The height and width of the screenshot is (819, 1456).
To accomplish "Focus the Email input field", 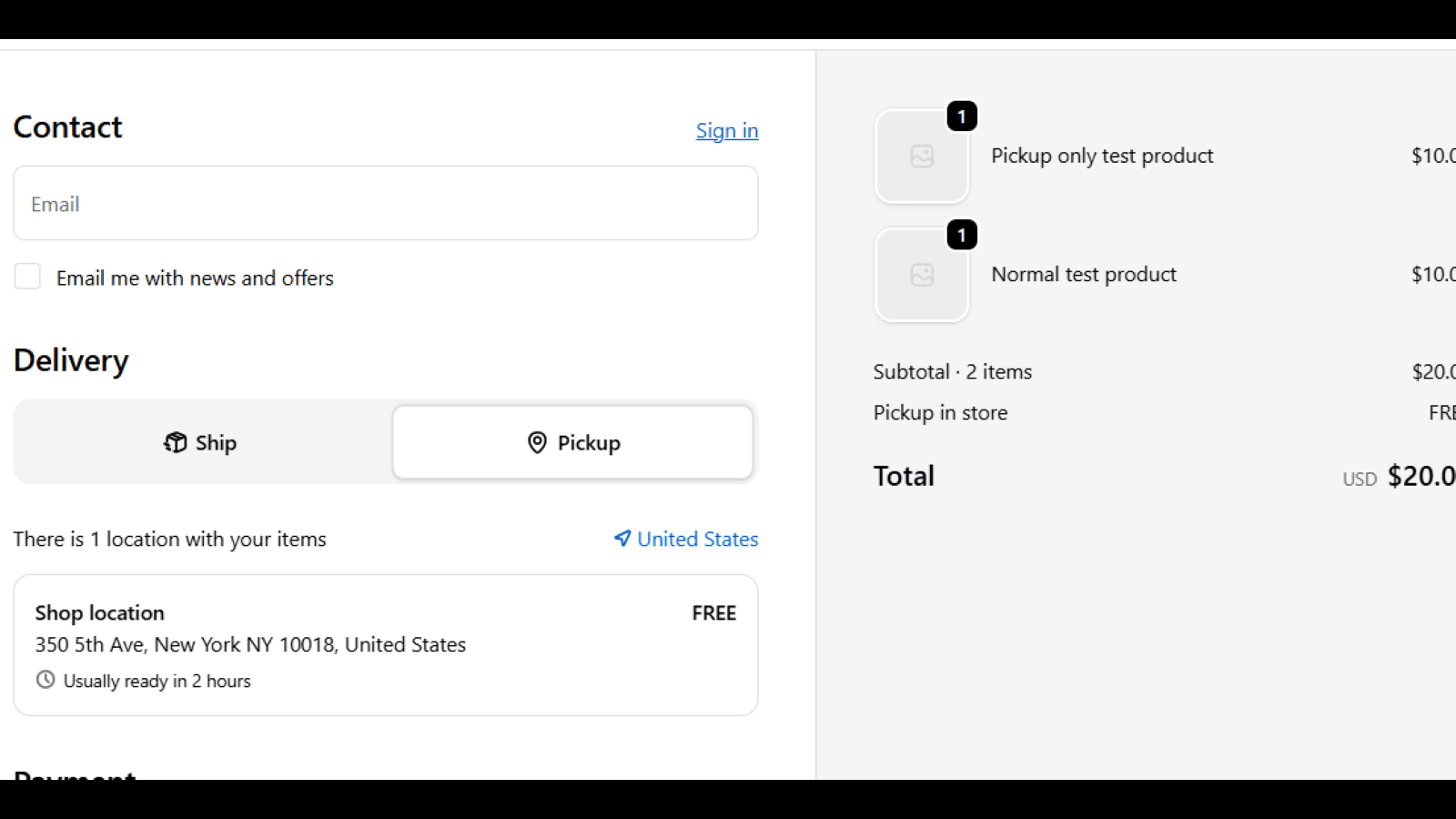I will pos(386,203).
